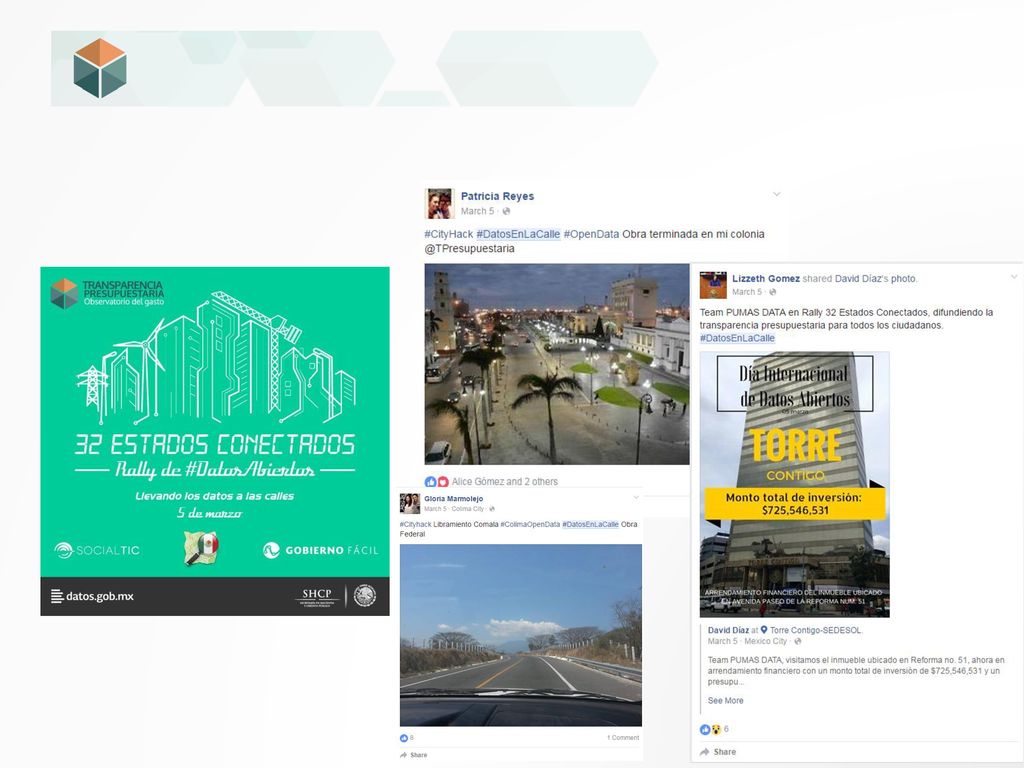
Task: Click #DatosEnLaCalle hashtag in Gloria's post
Action: click(x=590, y=524)
